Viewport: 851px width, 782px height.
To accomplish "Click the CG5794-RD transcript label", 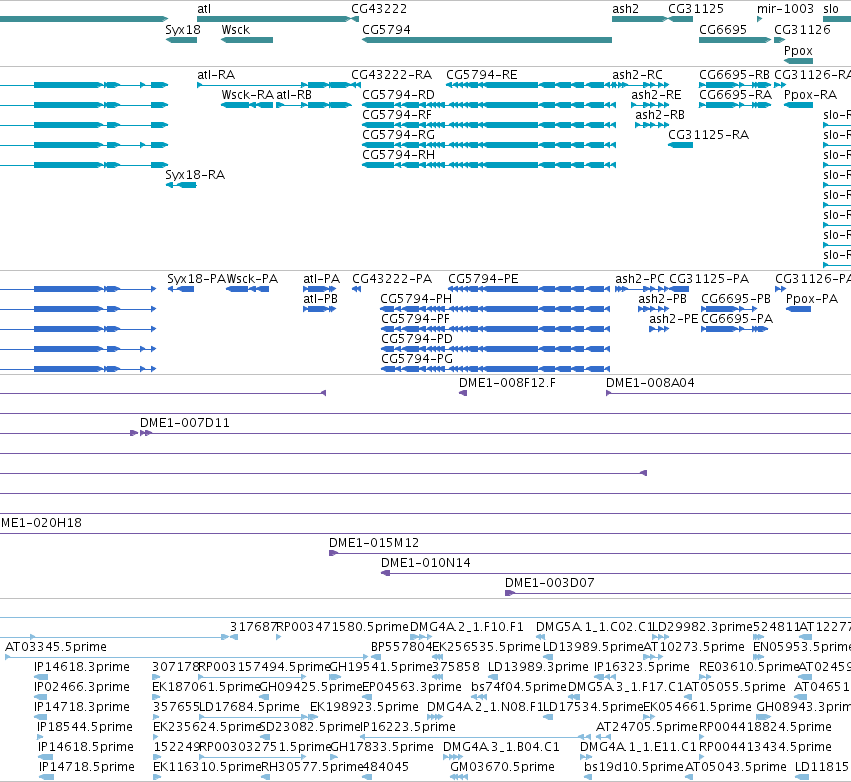I will pos(398,95).
